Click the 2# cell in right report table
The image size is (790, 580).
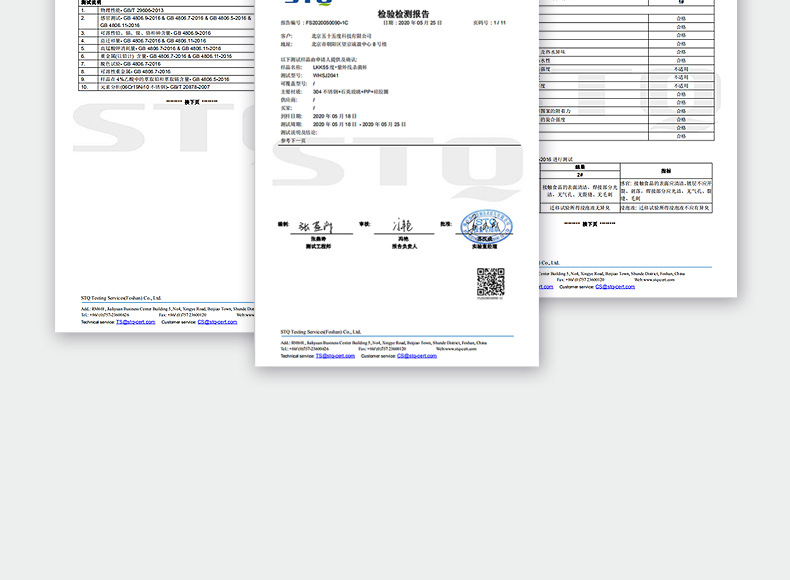tap(580, 175)
